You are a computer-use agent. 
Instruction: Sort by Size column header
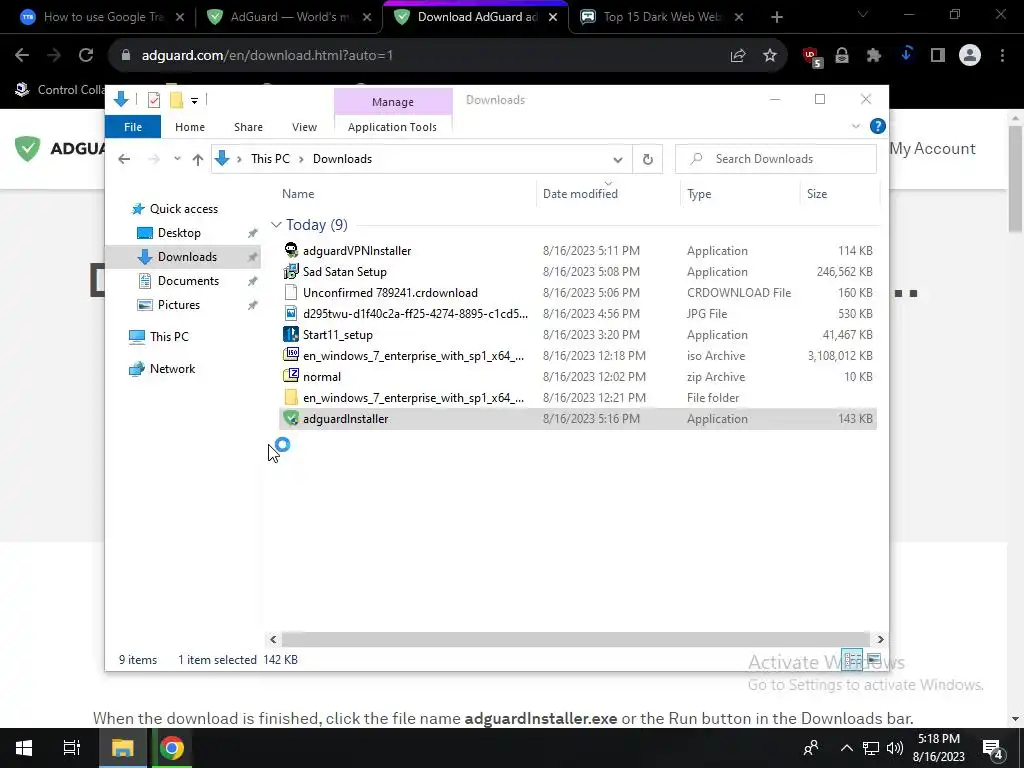click(x=816, y=194)
